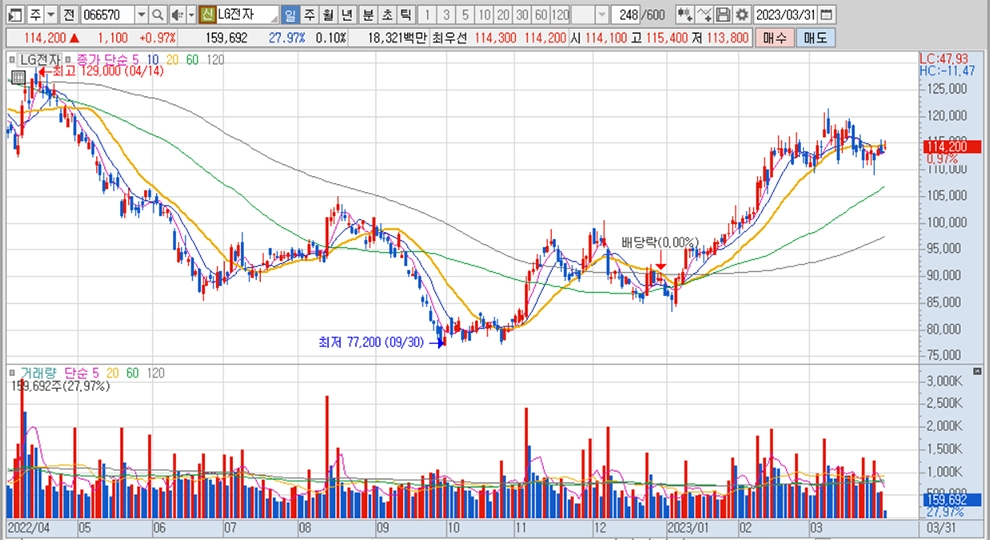Image resolution: width=990 pixels, height=540 pixels.
Task: Click the small icon at the volume panel's top right
Action: pos(977,371)
